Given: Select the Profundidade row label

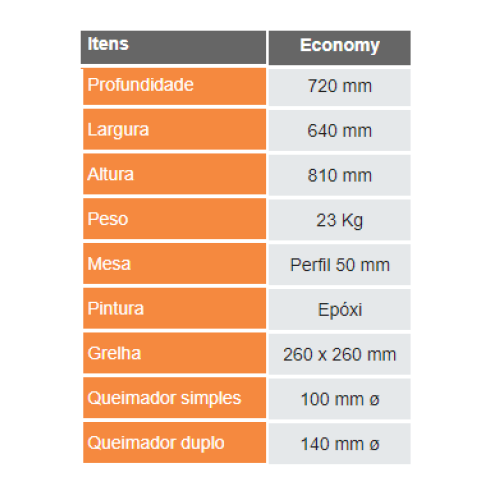Looking at the screenshot, I should [174, 86].
